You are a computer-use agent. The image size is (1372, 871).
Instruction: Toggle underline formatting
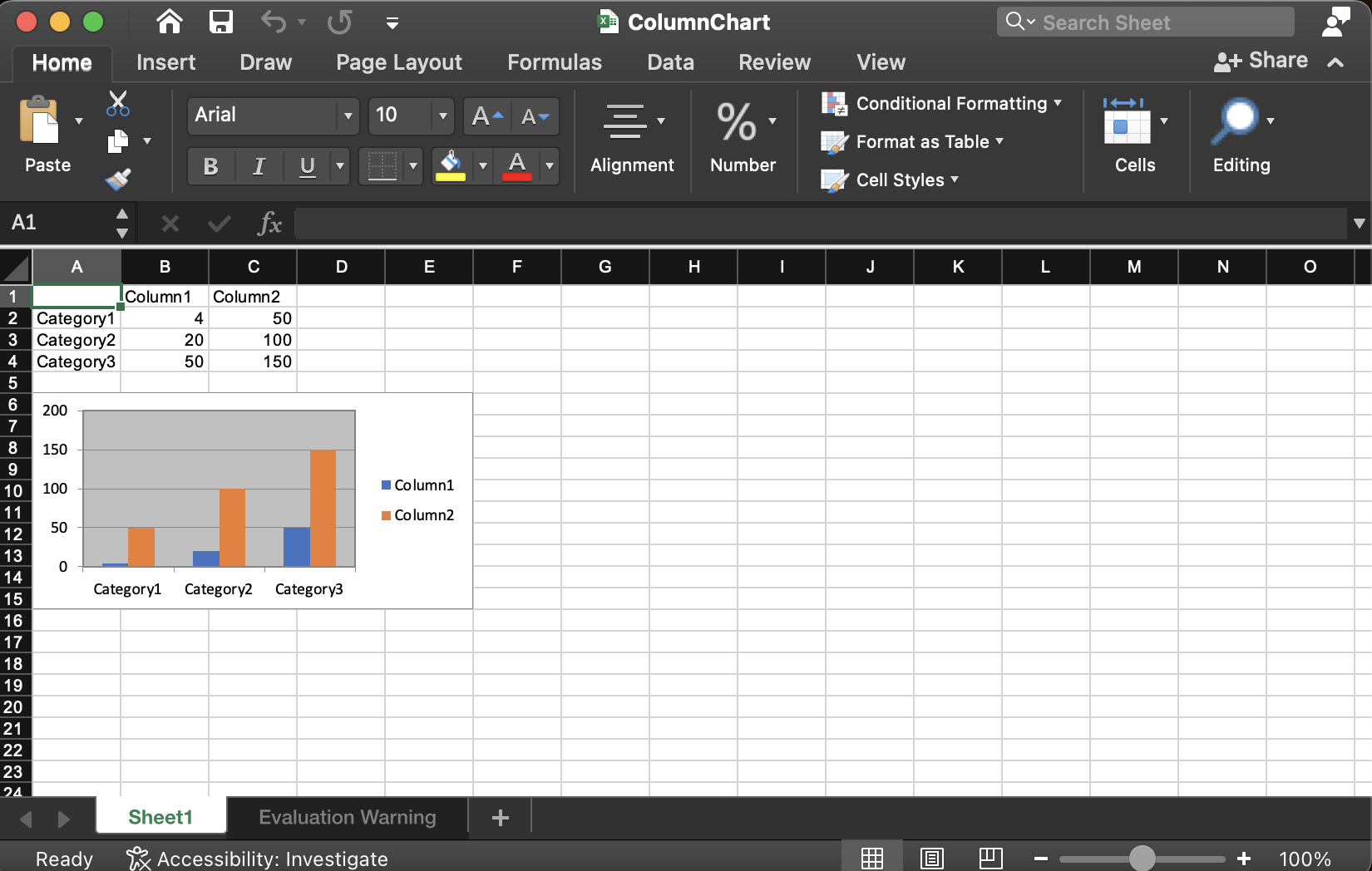tap(307, 166)
